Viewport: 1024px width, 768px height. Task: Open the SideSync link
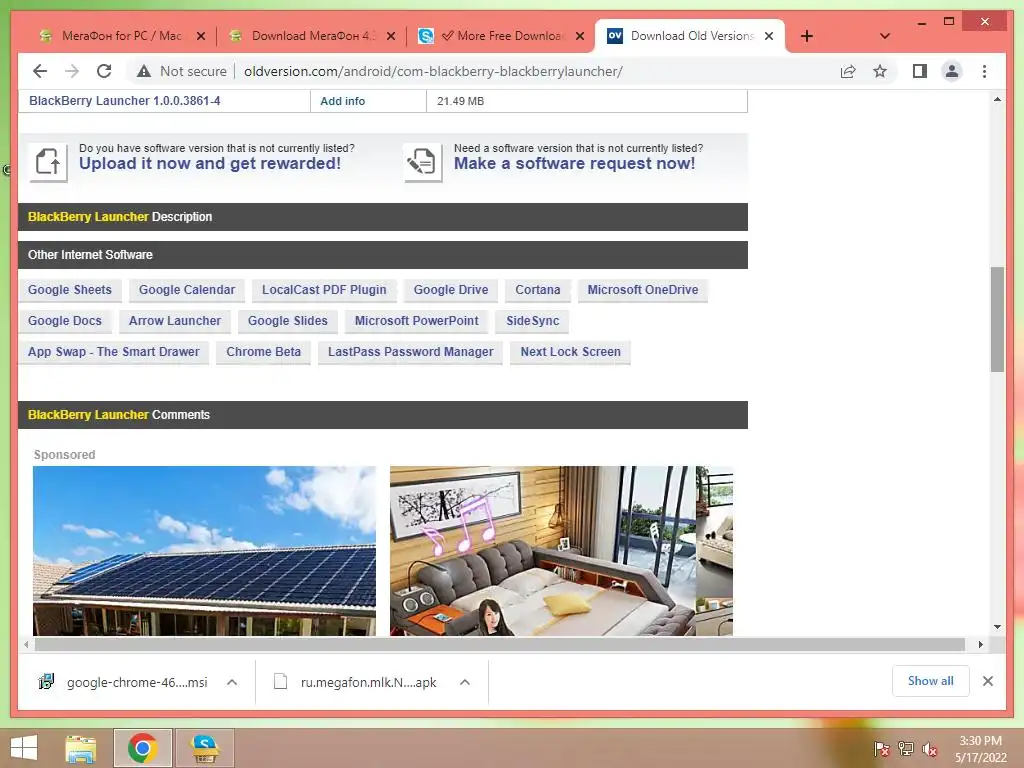(x=532, y=321)
